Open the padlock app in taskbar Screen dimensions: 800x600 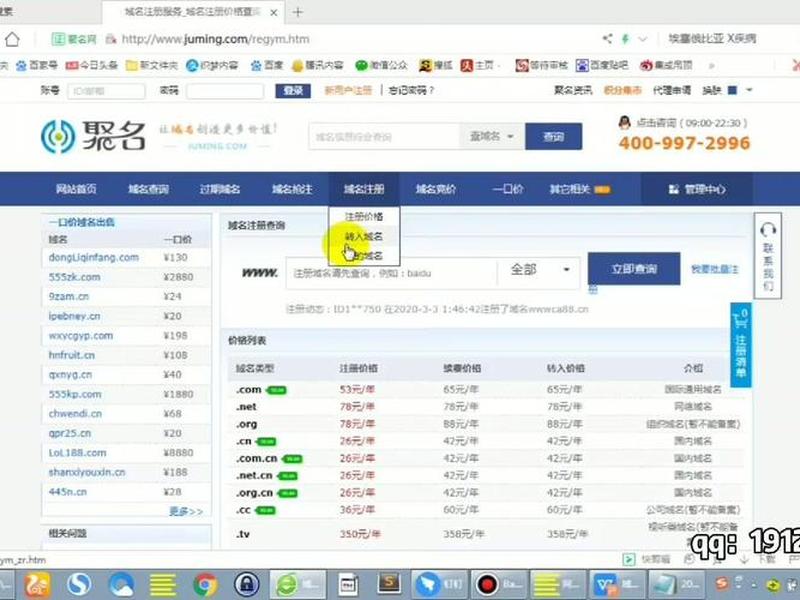click(x=247, y=585)
